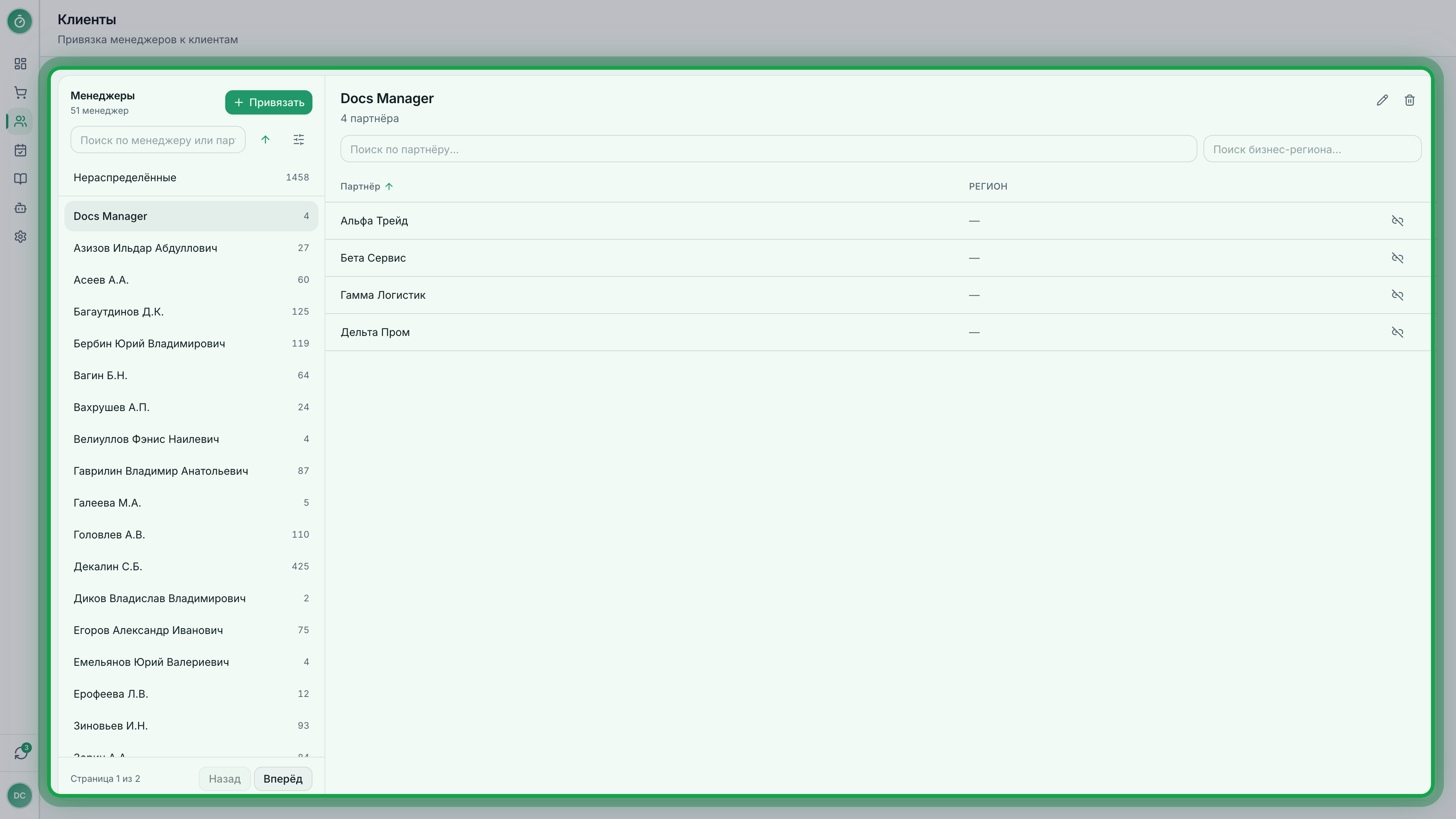1456x819 pixels.
Task: Unlink partner Альфа Трейд
Action: tap(1397, 220)
